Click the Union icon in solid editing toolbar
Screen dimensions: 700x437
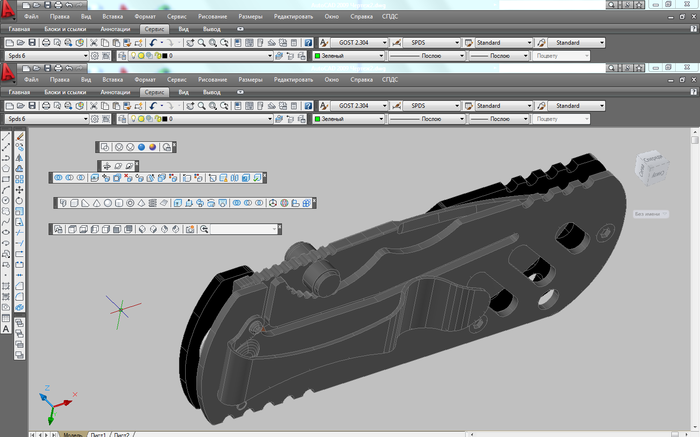tap(58, 178)
